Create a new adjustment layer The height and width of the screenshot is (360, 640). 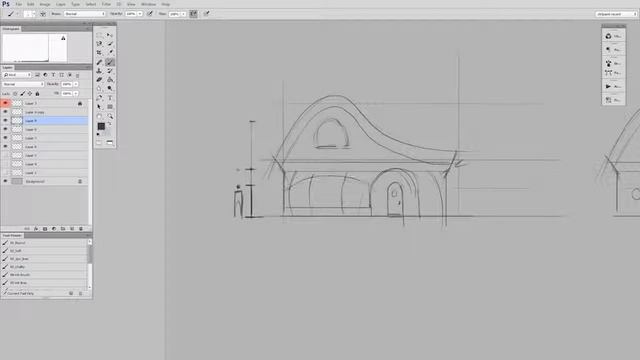tap(54, 229)
